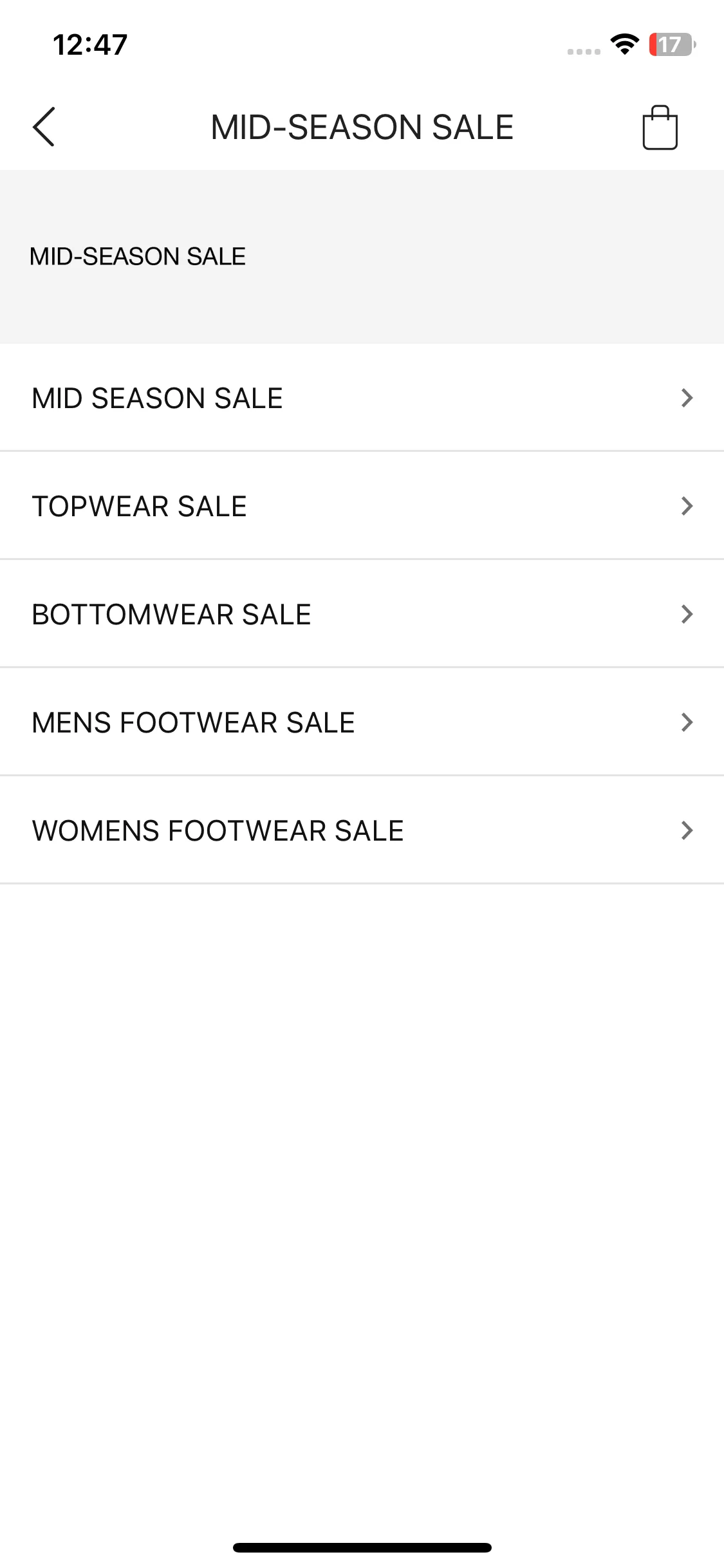Tap the back arrow icon
The image size is (724, 1568).
[44, 127]
